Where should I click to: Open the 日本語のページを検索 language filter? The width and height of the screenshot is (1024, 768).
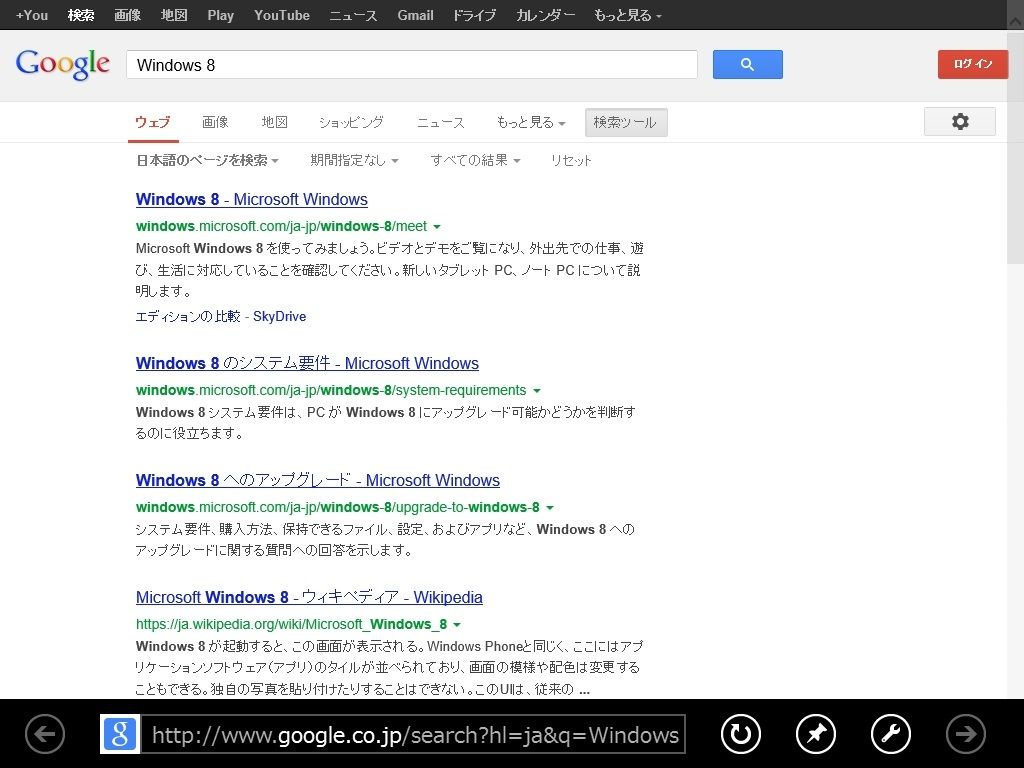pos(208,160)
